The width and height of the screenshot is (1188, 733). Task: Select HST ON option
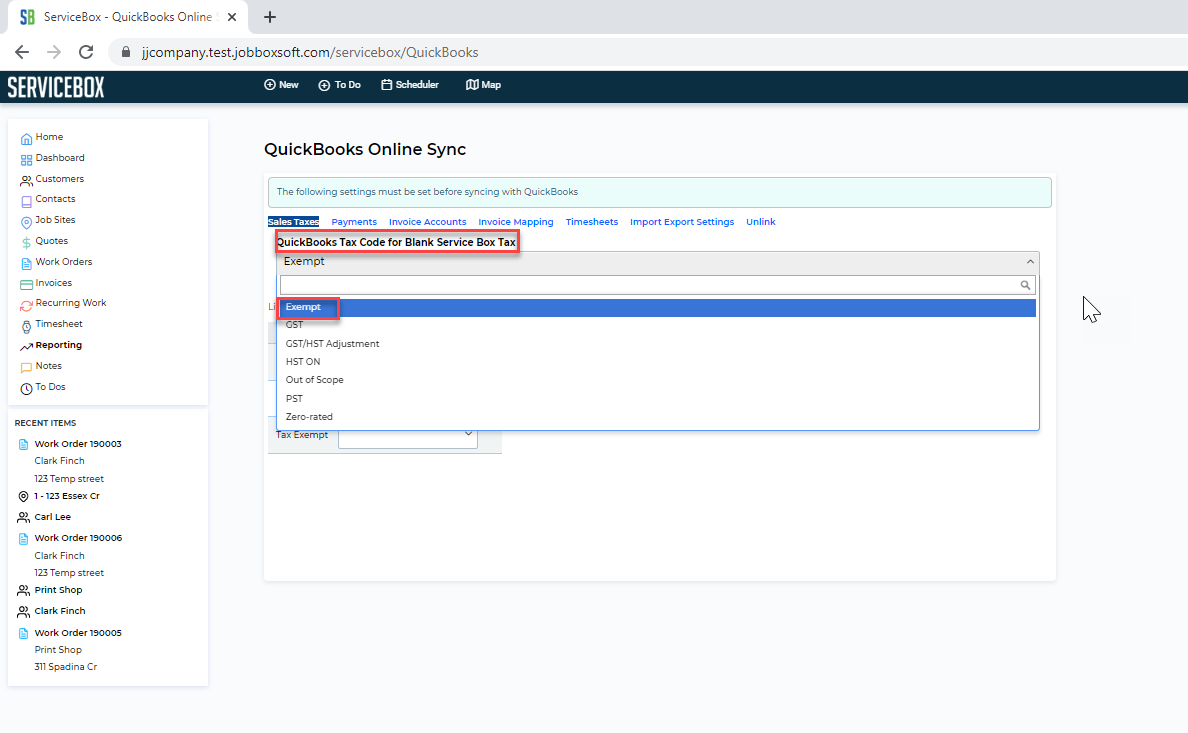658,362
